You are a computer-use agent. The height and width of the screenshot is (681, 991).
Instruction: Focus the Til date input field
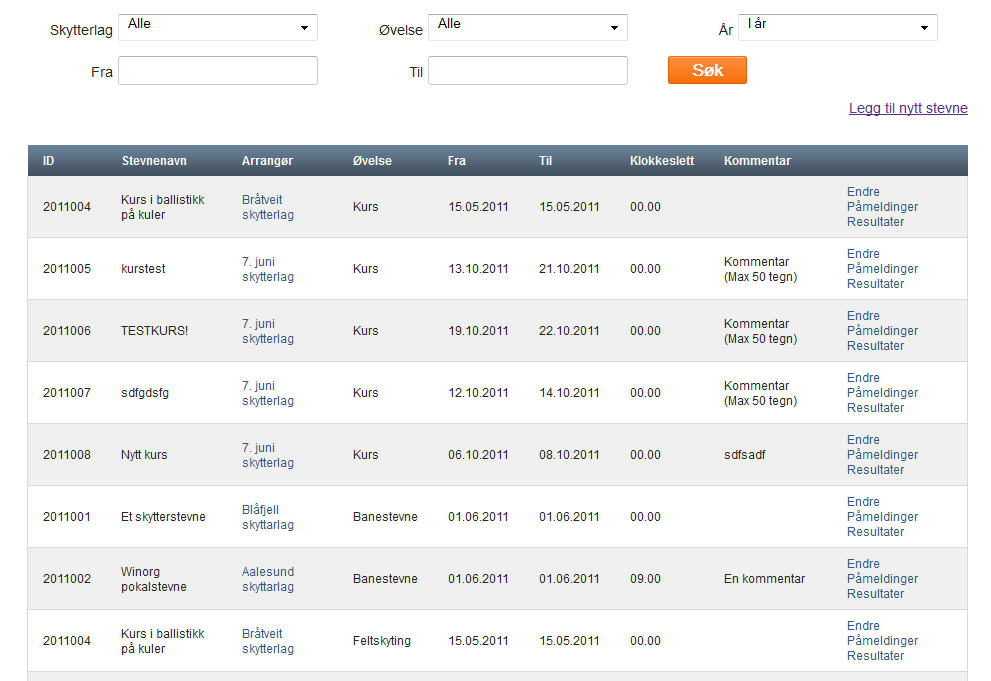[527, 71]
